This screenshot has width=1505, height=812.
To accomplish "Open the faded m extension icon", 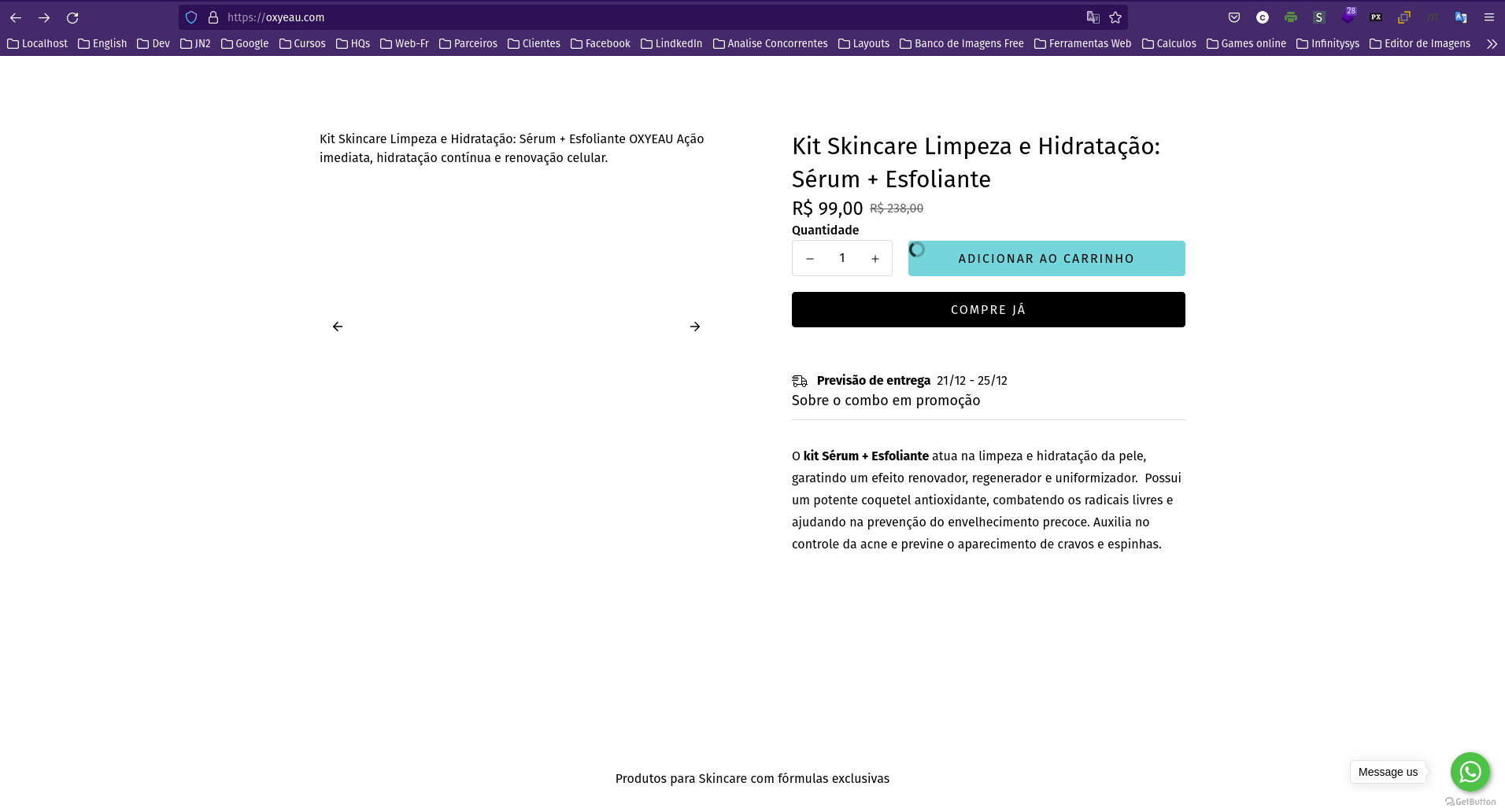I will [1433, 17].
